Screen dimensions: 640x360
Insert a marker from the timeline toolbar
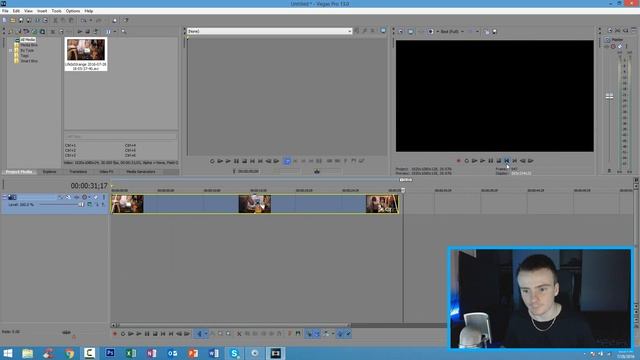[290, 334]
